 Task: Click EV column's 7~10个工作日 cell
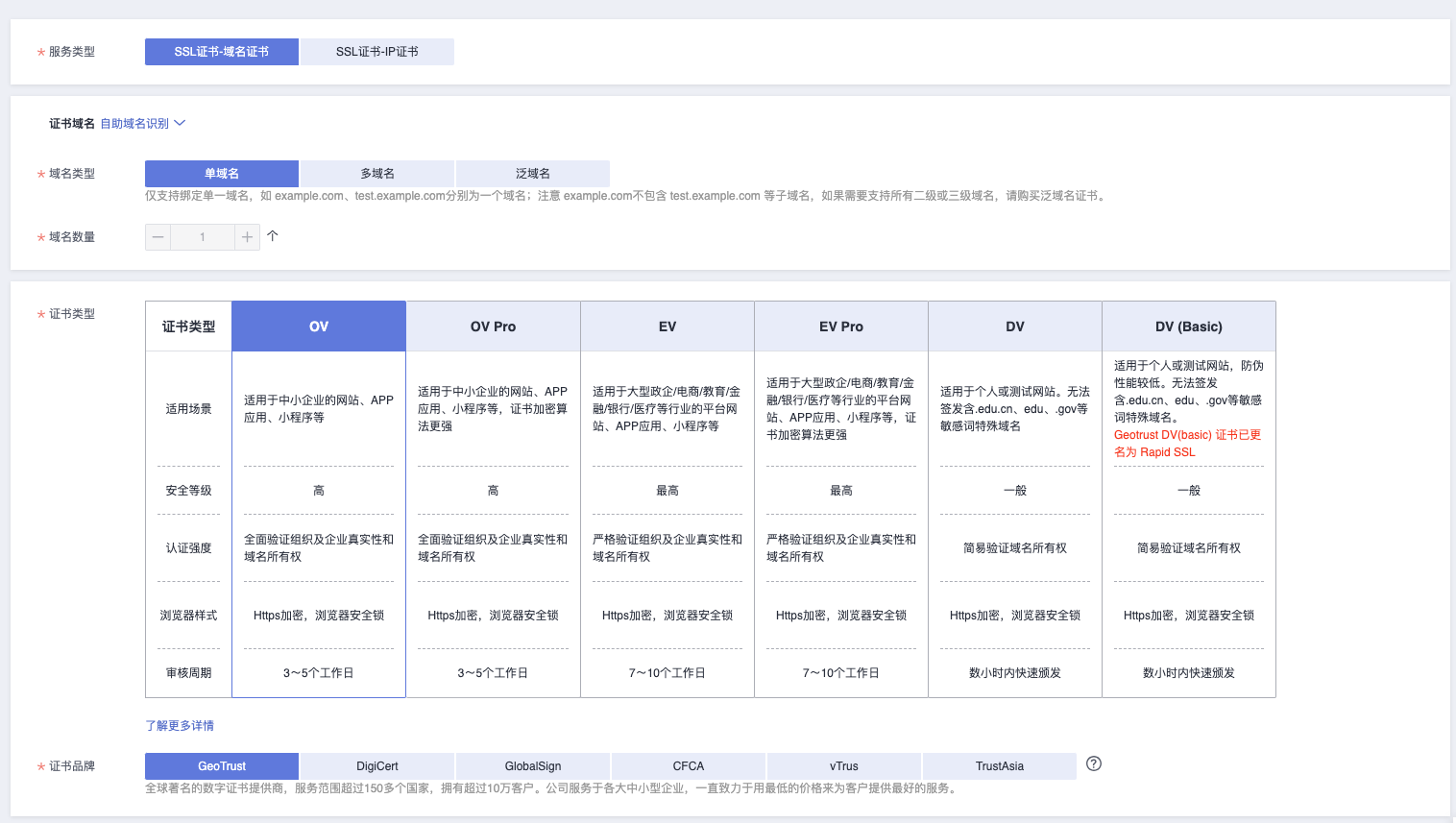(667, 673)
